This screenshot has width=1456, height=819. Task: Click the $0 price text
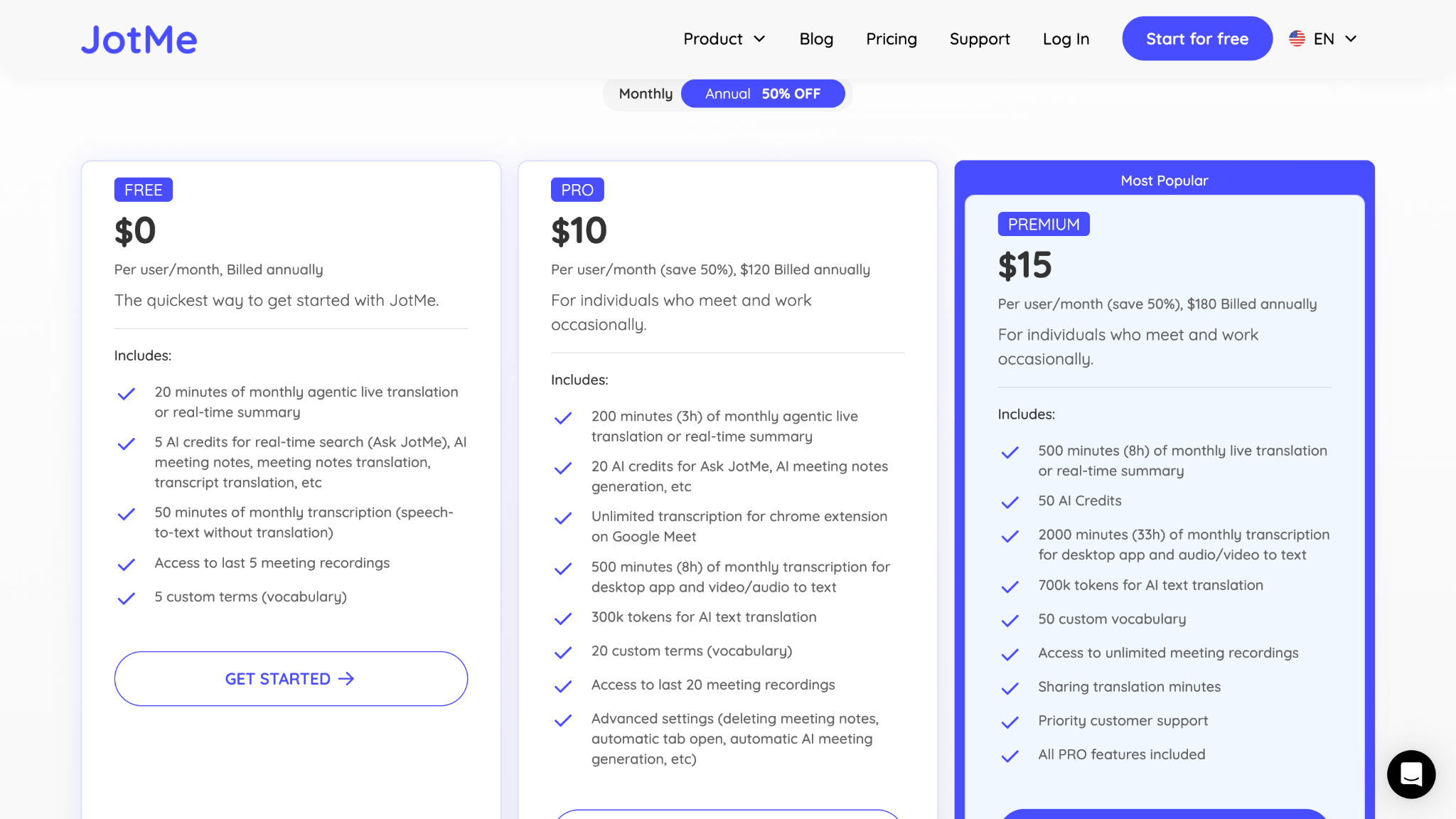pos(135,231)
